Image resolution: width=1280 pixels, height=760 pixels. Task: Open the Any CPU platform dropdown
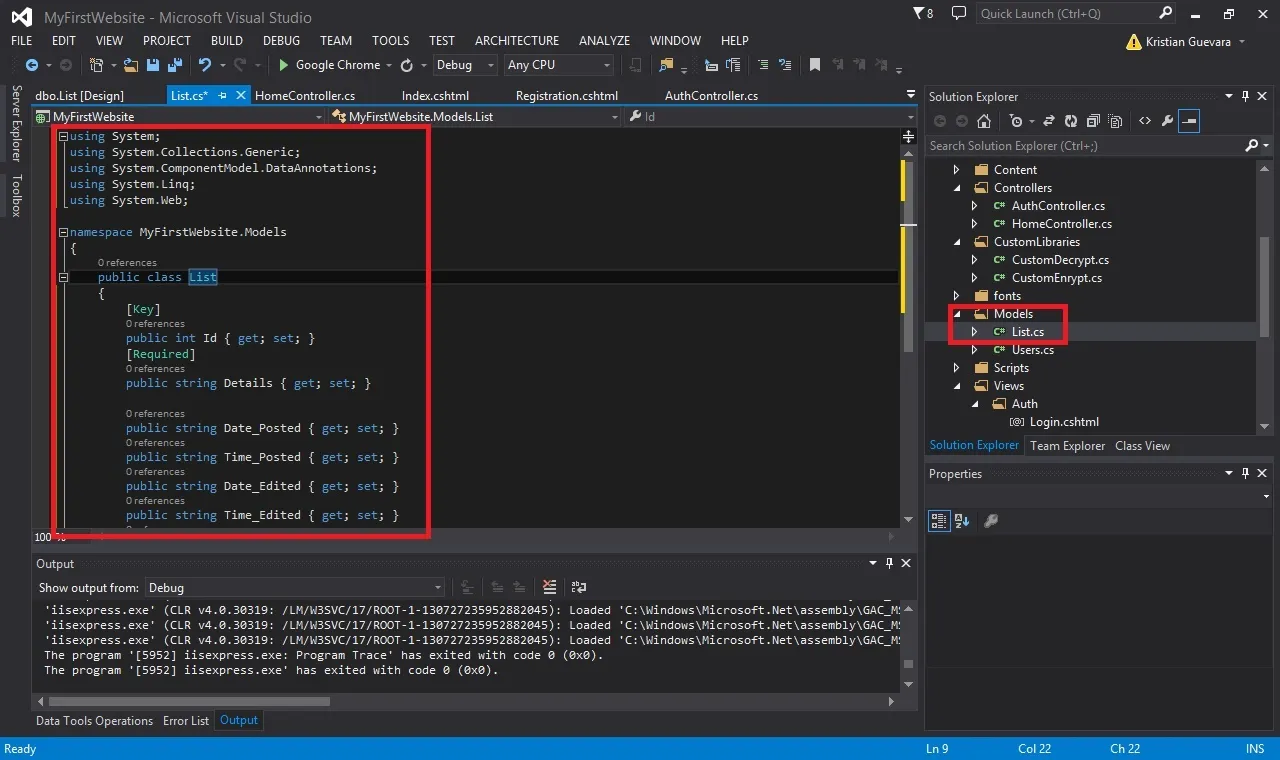point(559,65)
